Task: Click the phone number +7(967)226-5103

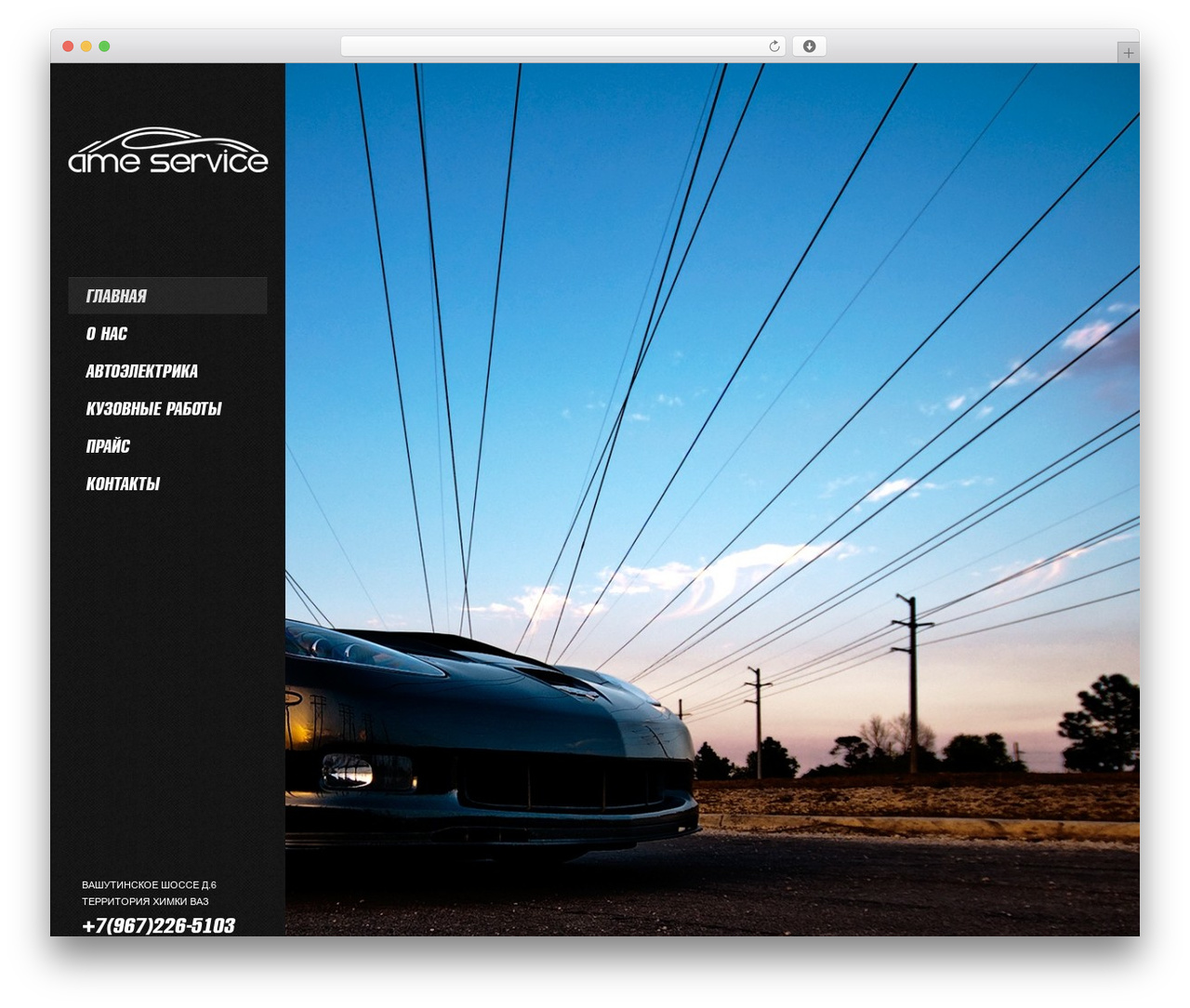Action: point(158,925)
